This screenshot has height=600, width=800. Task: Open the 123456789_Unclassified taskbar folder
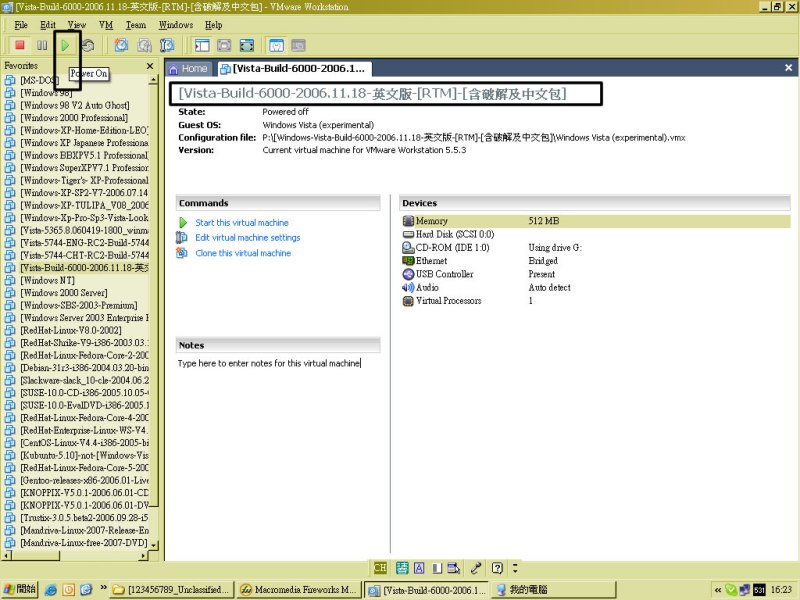pos(171,590)
